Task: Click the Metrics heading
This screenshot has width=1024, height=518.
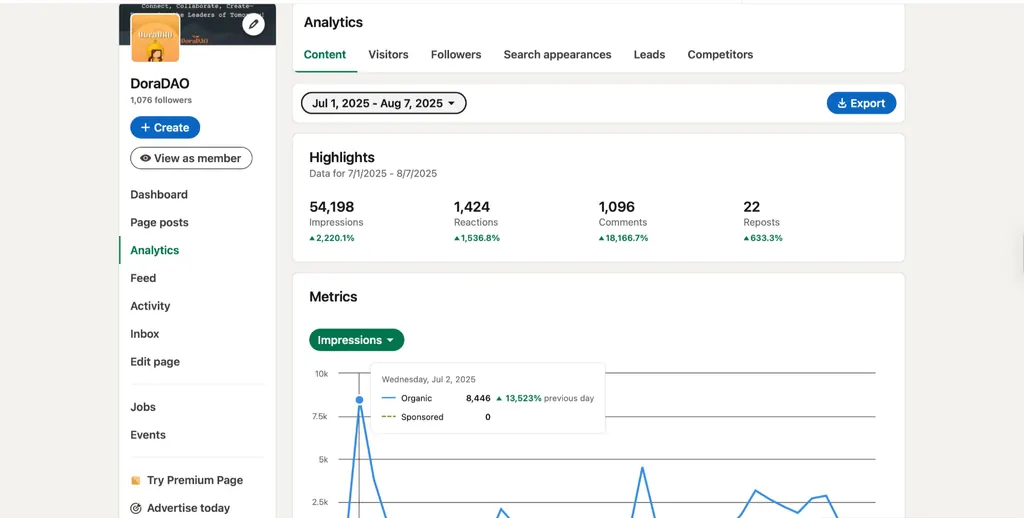Action: (x=333, y=297)
